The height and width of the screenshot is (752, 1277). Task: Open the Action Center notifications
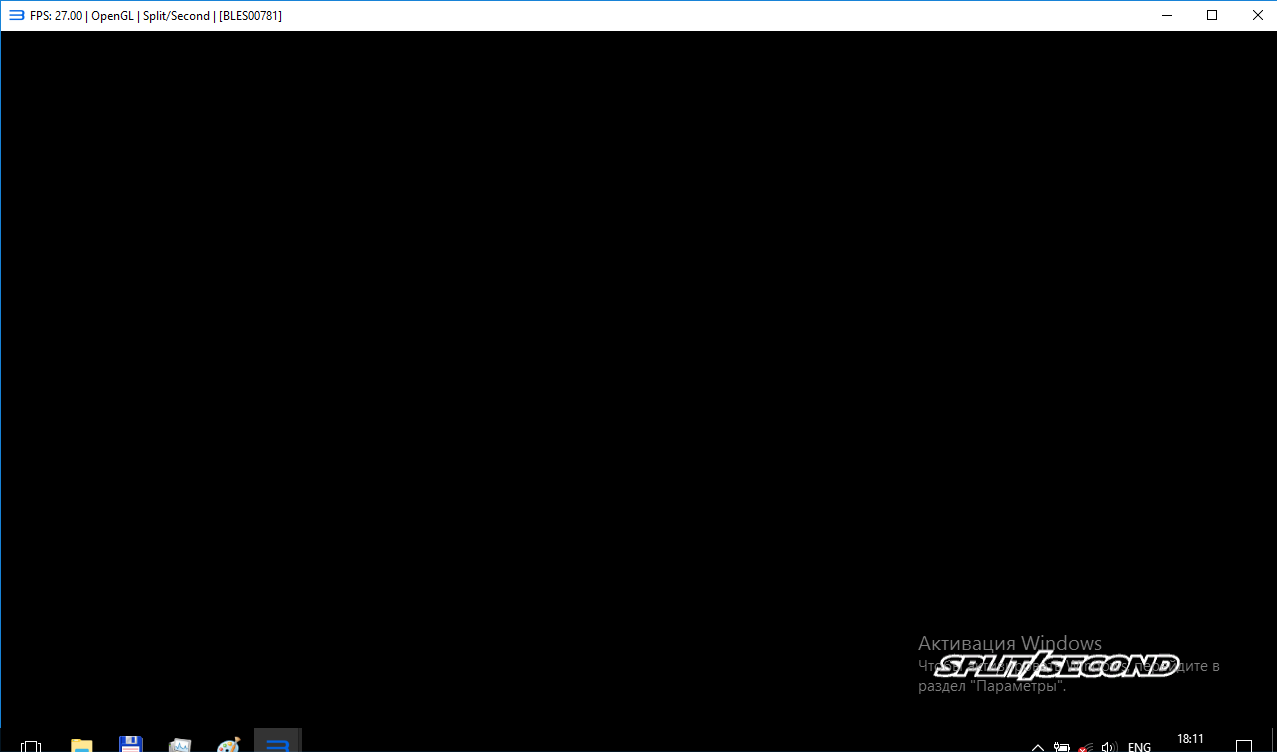click(1244, 745)
